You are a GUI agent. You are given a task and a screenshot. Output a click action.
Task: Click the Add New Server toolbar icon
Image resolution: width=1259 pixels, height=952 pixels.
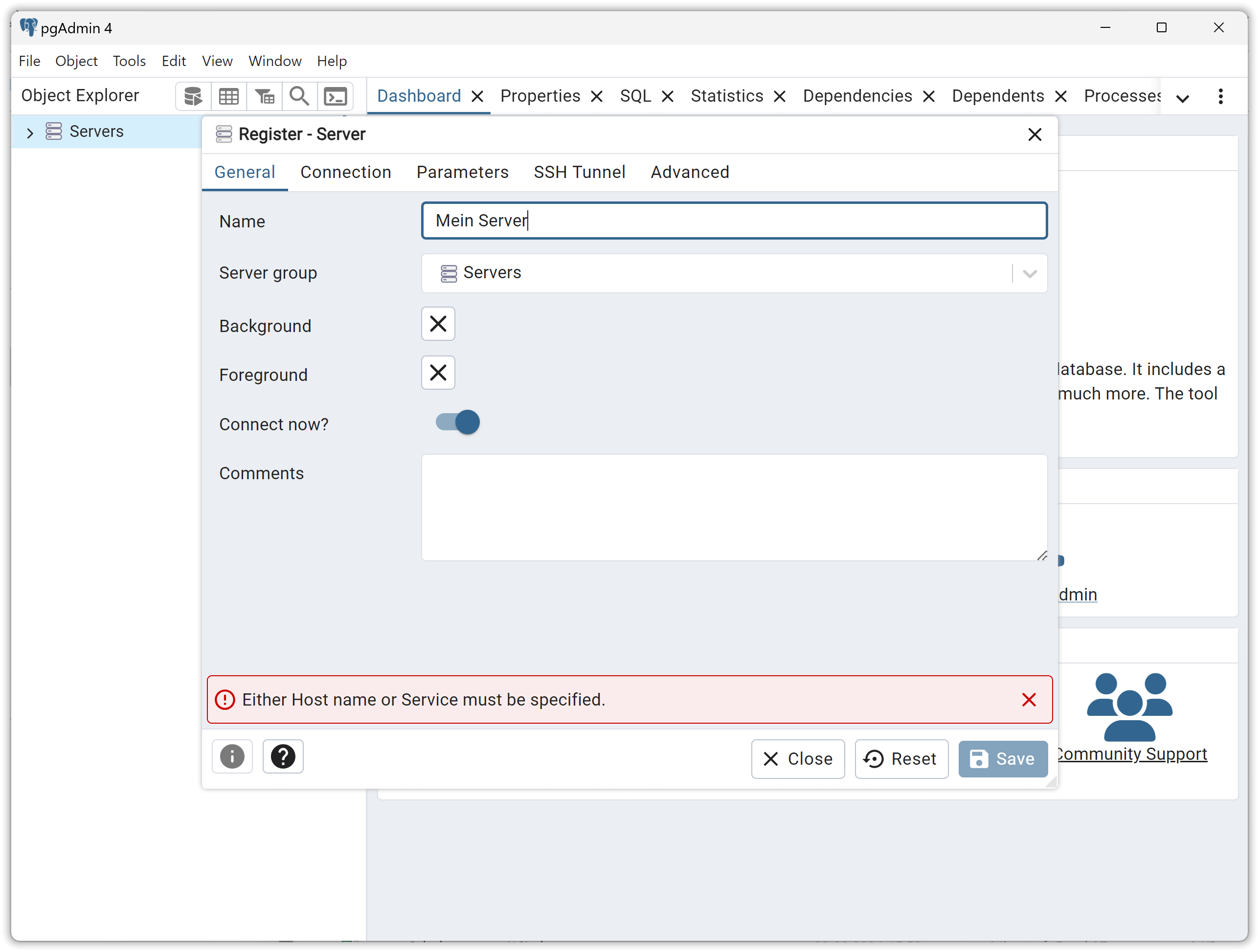(x=193, y=96)
